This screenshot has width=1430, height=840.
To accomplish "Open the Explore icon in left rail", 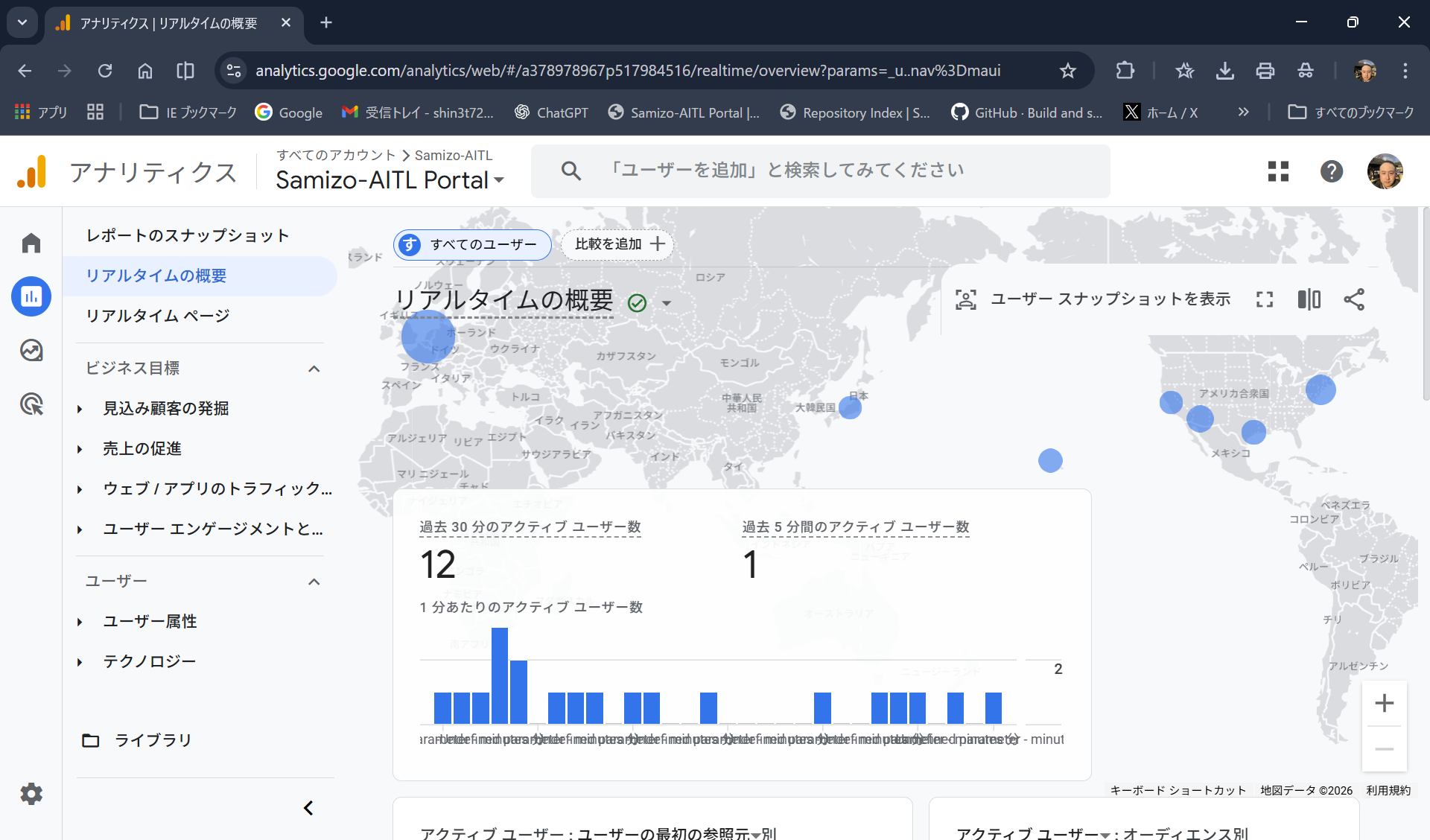I will tap(31, 350).
